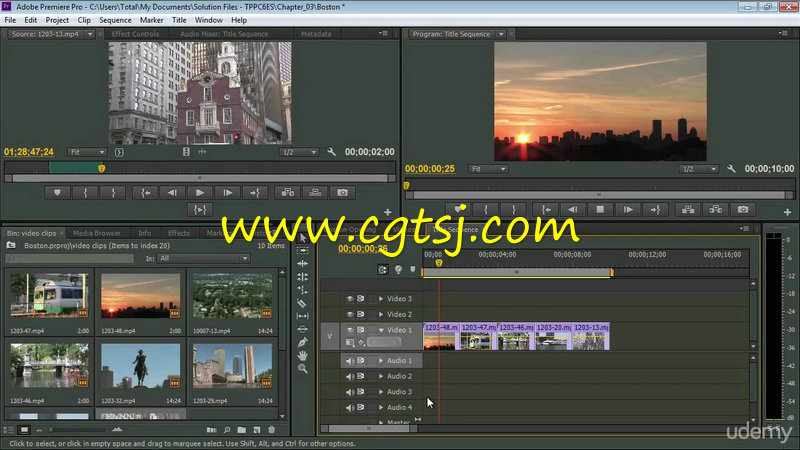Open Source monitor settings wrench

(x=332, y=152)
